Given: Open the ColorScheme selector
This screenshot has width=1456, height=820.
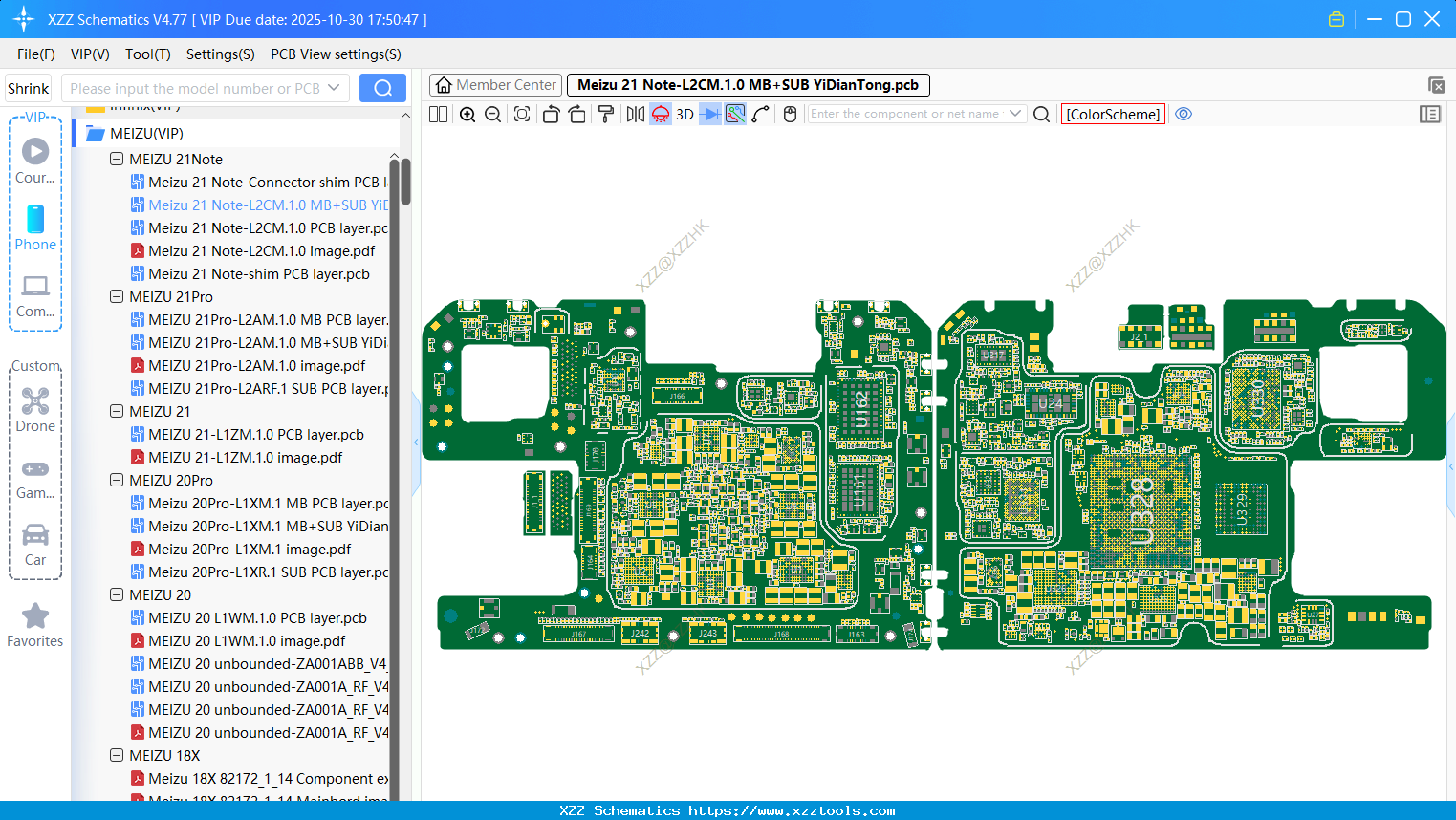Looking at the screenshot, I should (1113, 115).
